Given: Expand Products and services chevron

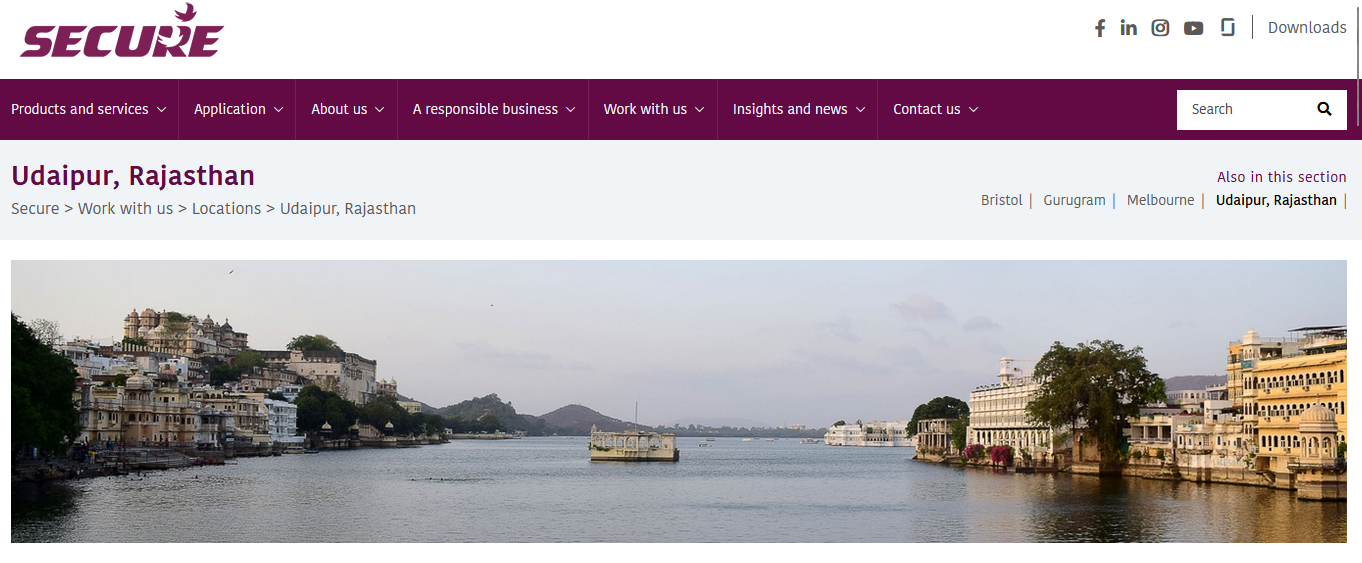Looking at the screenshot, I should [x=161, y=110].
